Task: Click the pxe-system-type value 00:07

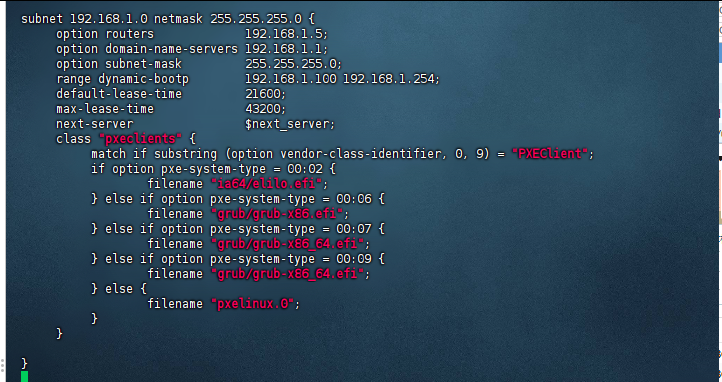Action: tap(354, 229)
